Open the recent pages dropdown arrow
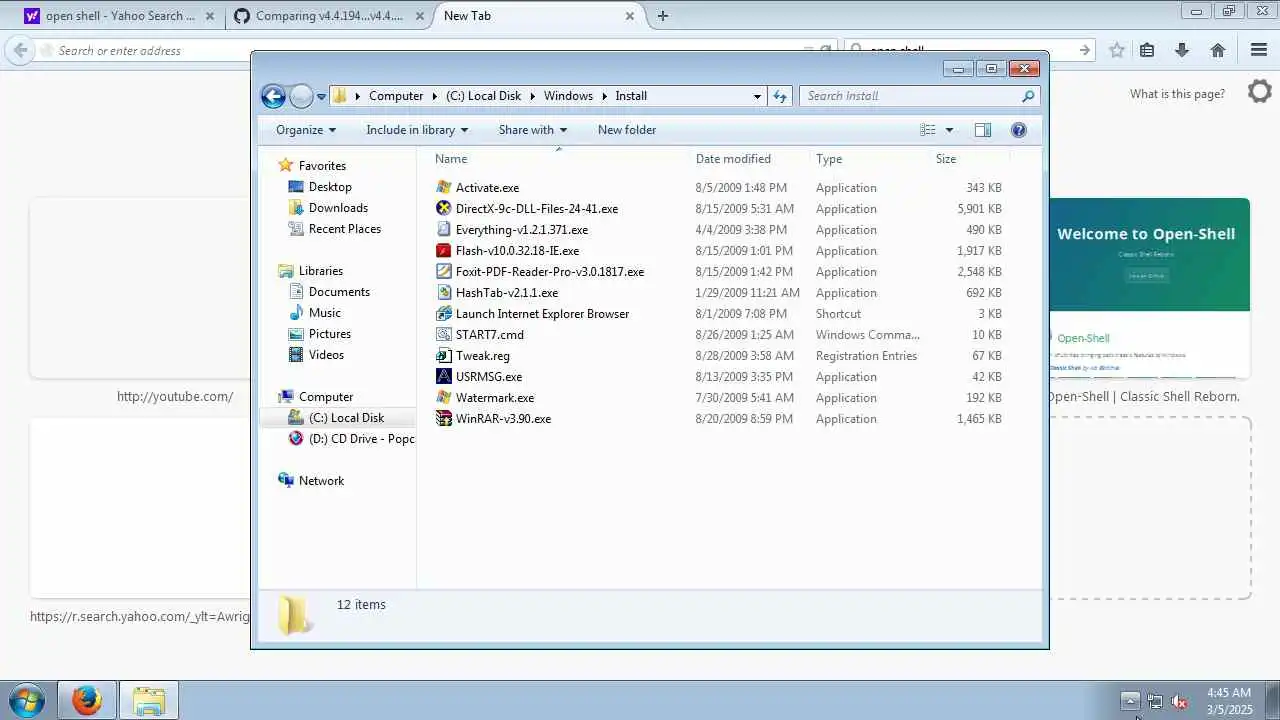 pyautogui.click(x=321, y=97)
